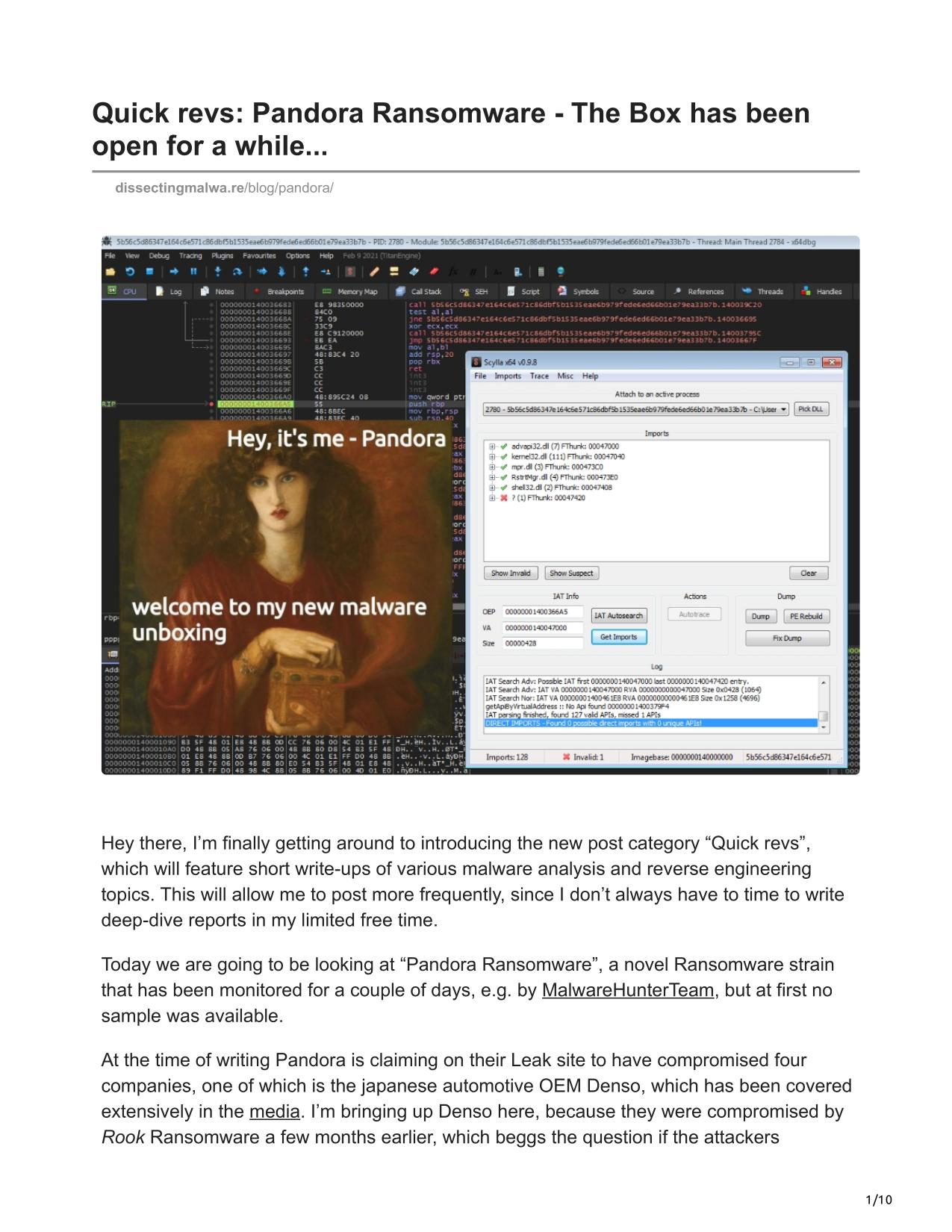Image resolution: width=952 pixels, height=1232 pixels.
Task: Click the IAT Autosearch button
Action: [618, 616]
